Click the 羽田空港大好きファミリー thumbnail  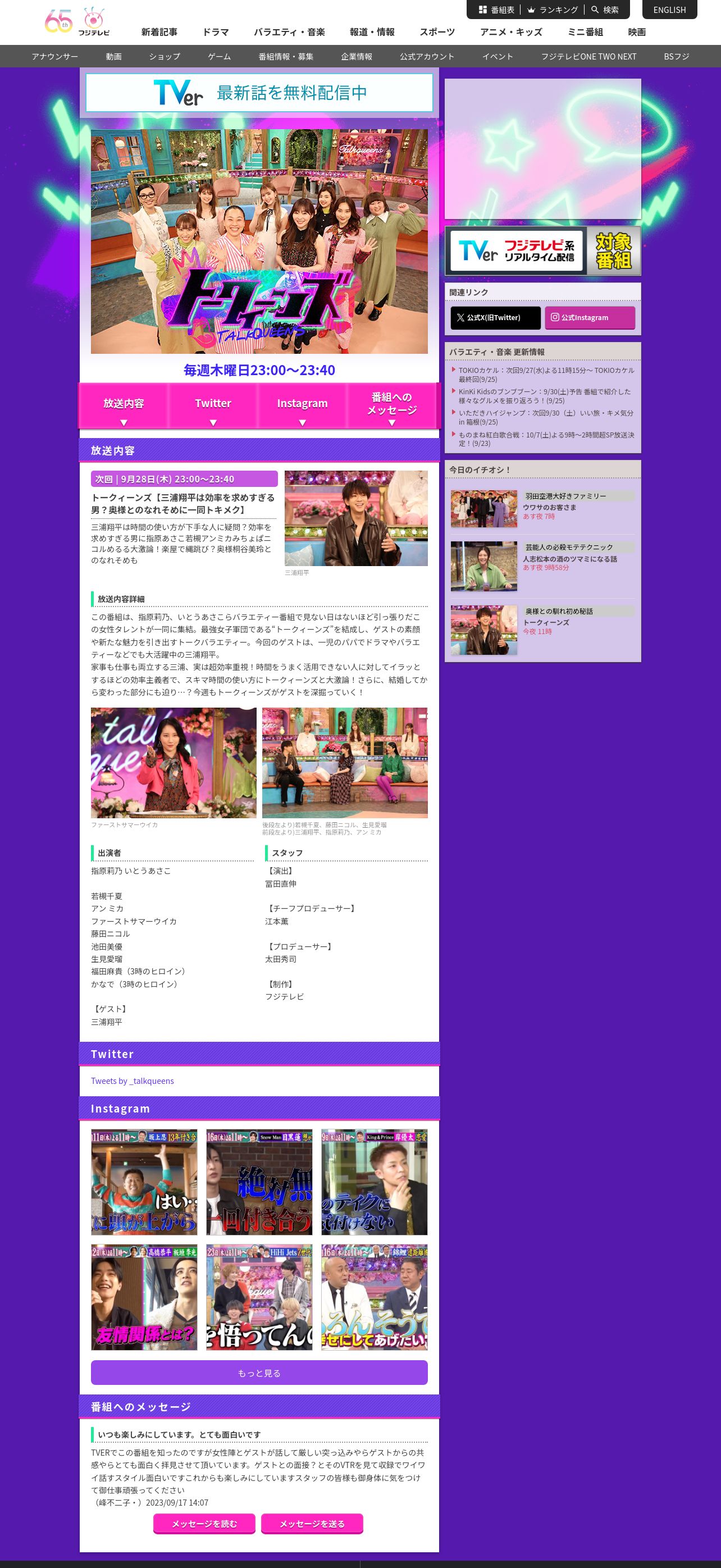pyautogui.click(x=483, y=508)
